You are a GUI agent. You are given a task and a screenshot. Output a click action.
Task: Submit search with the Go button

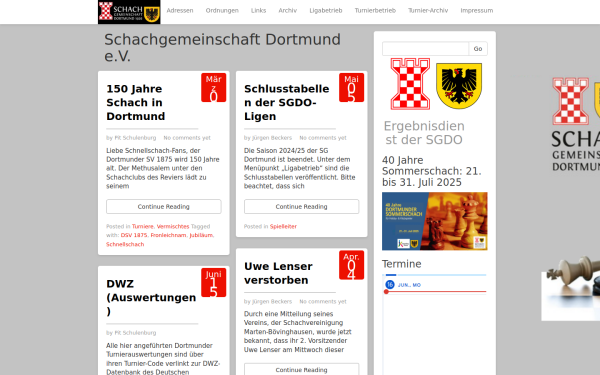click(478, 49)
